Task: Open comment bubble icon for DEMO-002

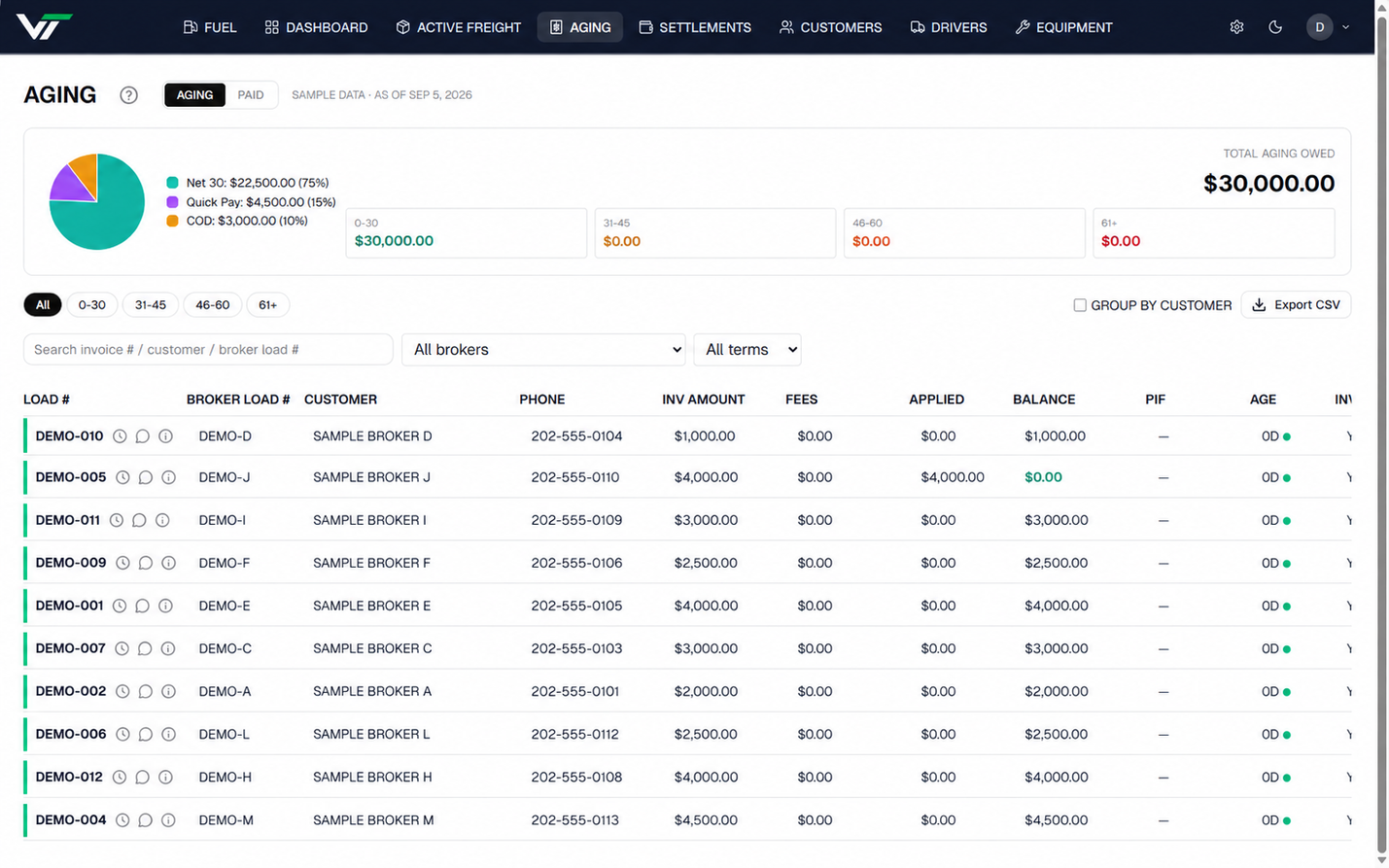Action: coord(146,691)
